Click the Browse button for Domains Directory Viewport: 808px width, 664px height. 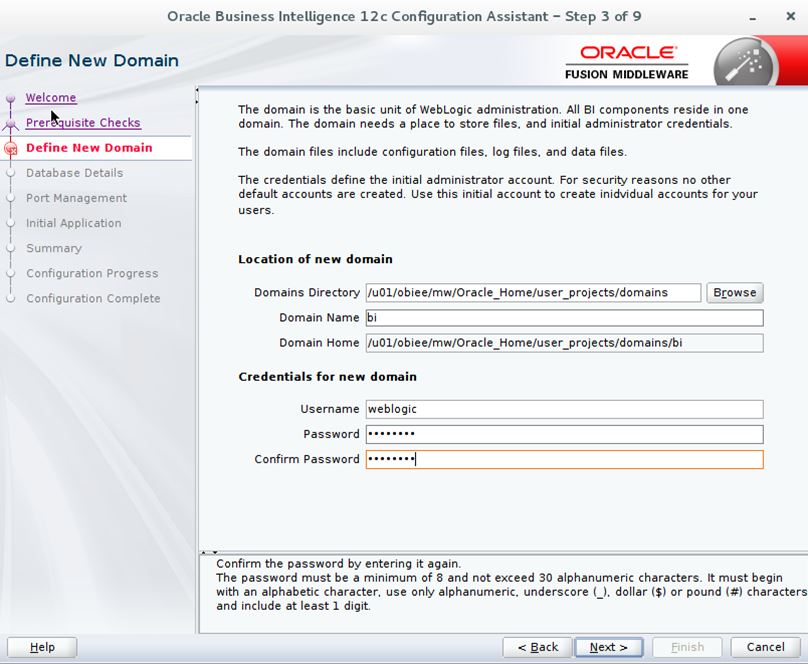coord(735,292)
